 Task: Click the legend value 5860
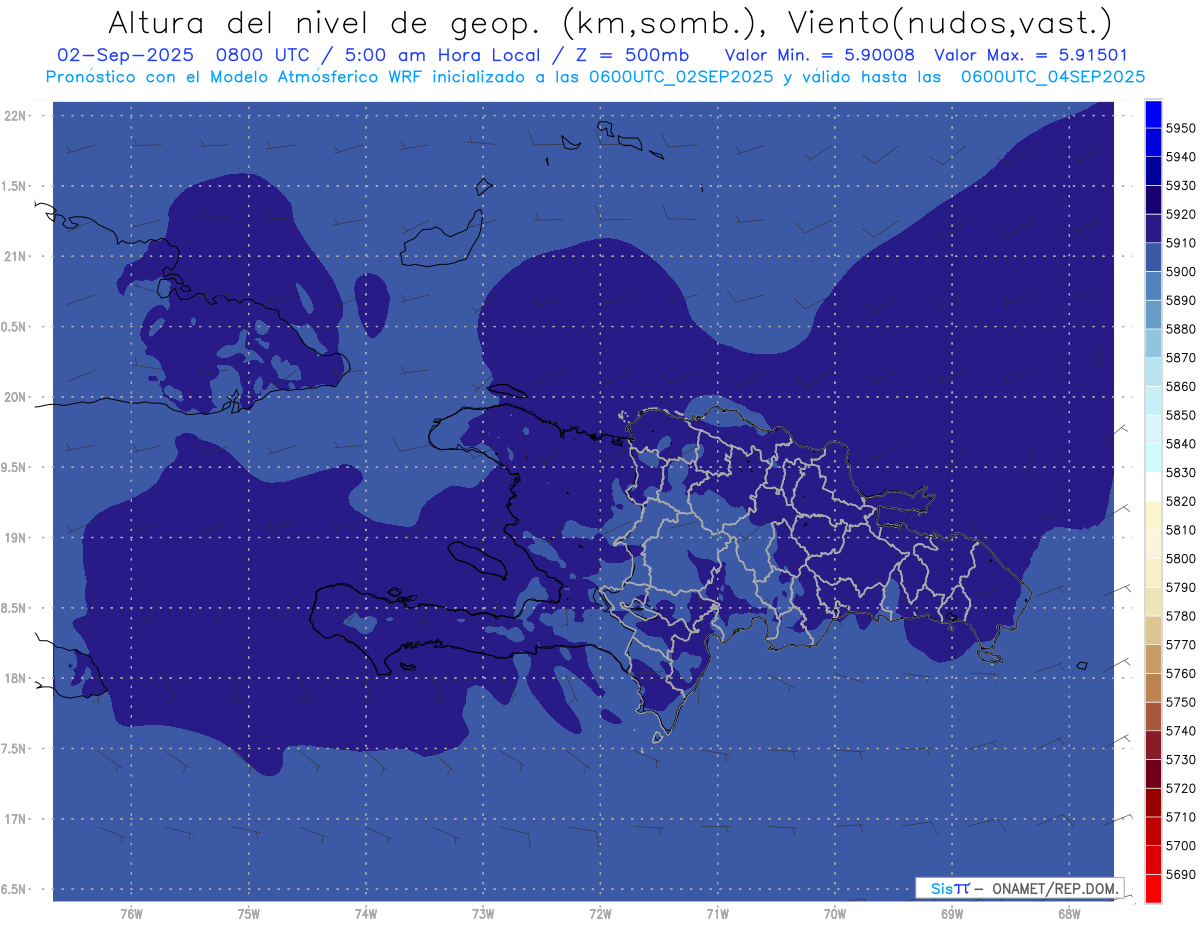(x=1180, y=386)
